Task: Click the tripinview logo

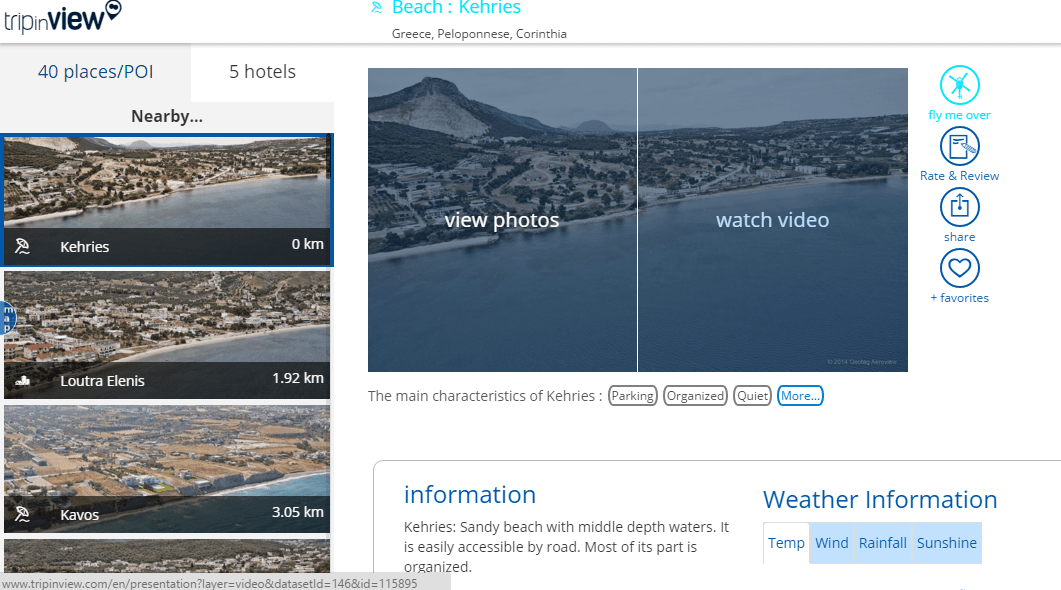Action: tap(63, 17)
